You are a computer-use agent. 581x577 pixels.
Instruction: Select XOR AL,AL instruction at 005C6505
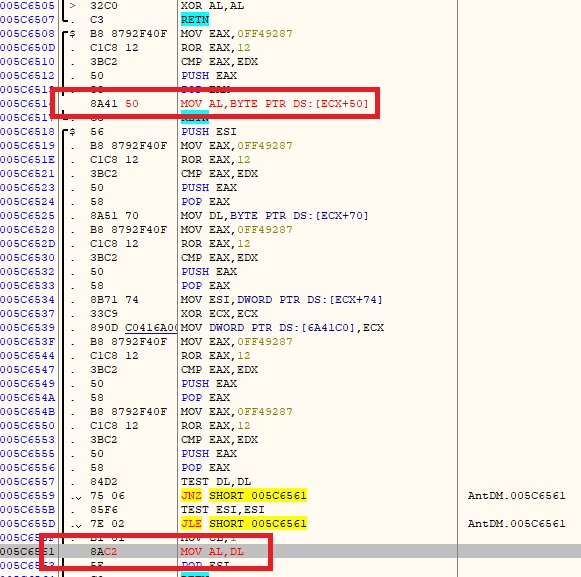pos(212,6)
